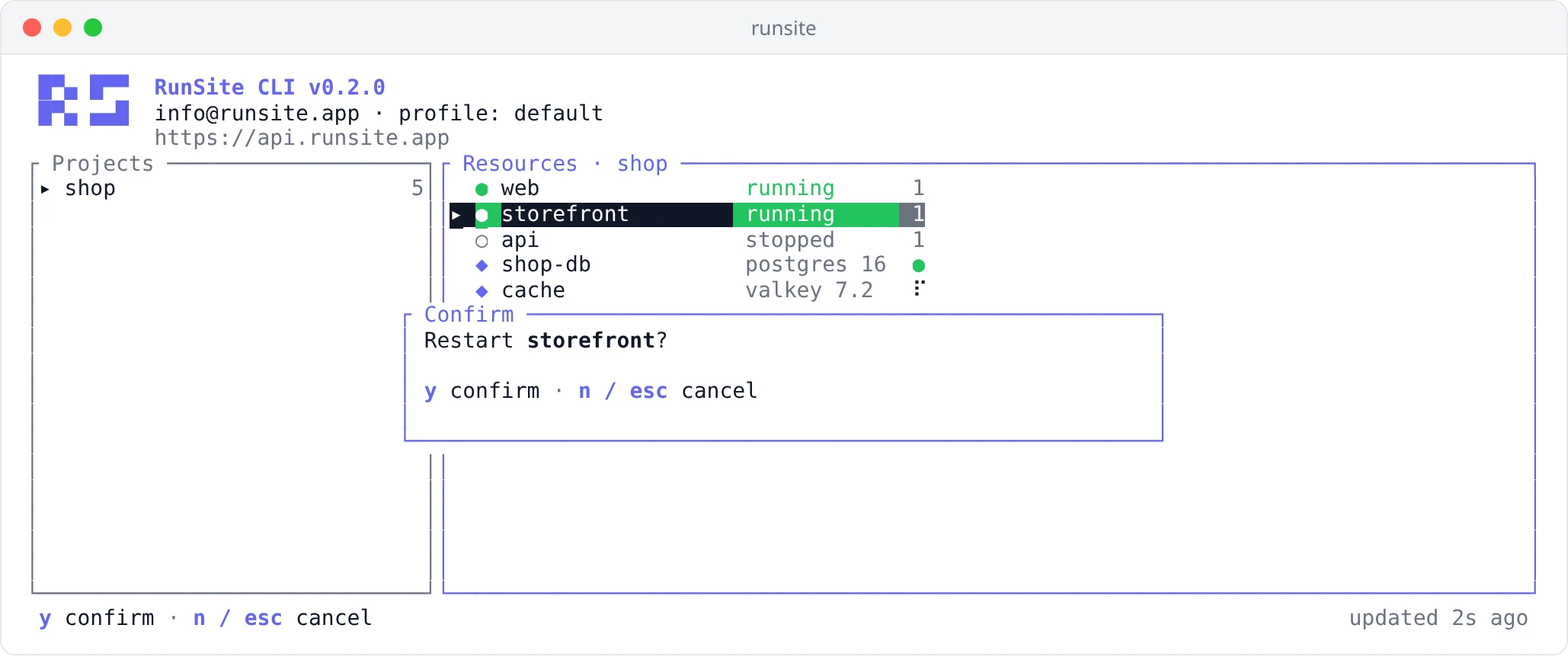
Task: Click the RunSite CLI v0.2.0 heading
Action: (270, 88)
